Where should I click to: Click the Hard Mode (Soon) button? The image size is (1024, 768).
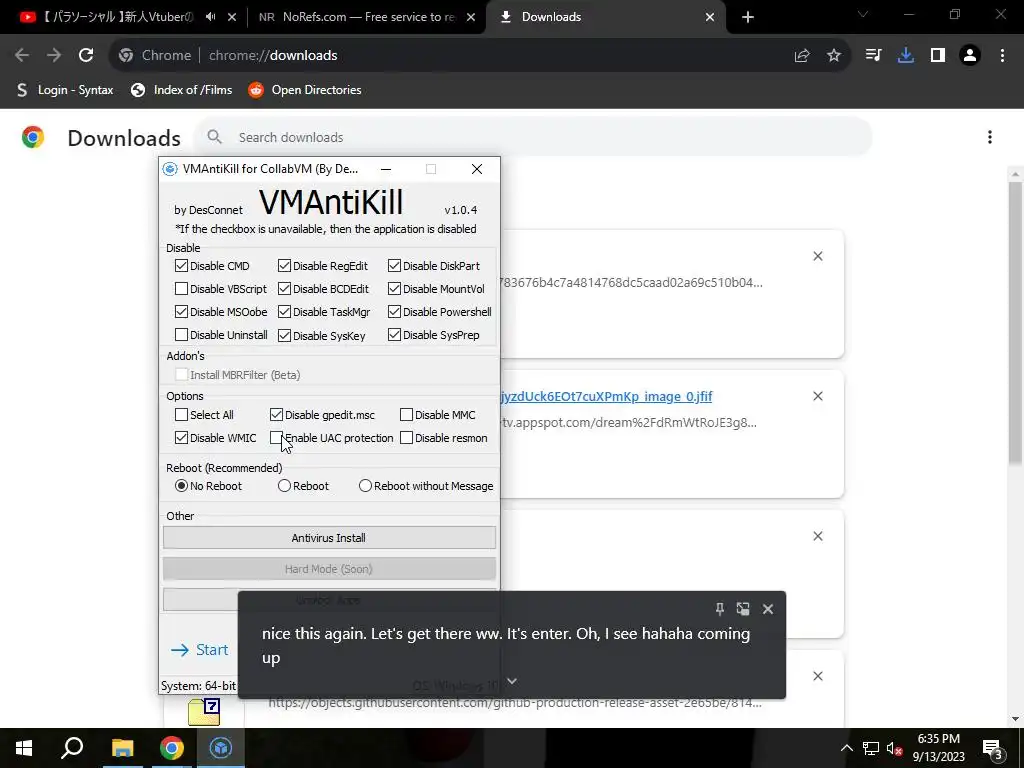point(329,569)
